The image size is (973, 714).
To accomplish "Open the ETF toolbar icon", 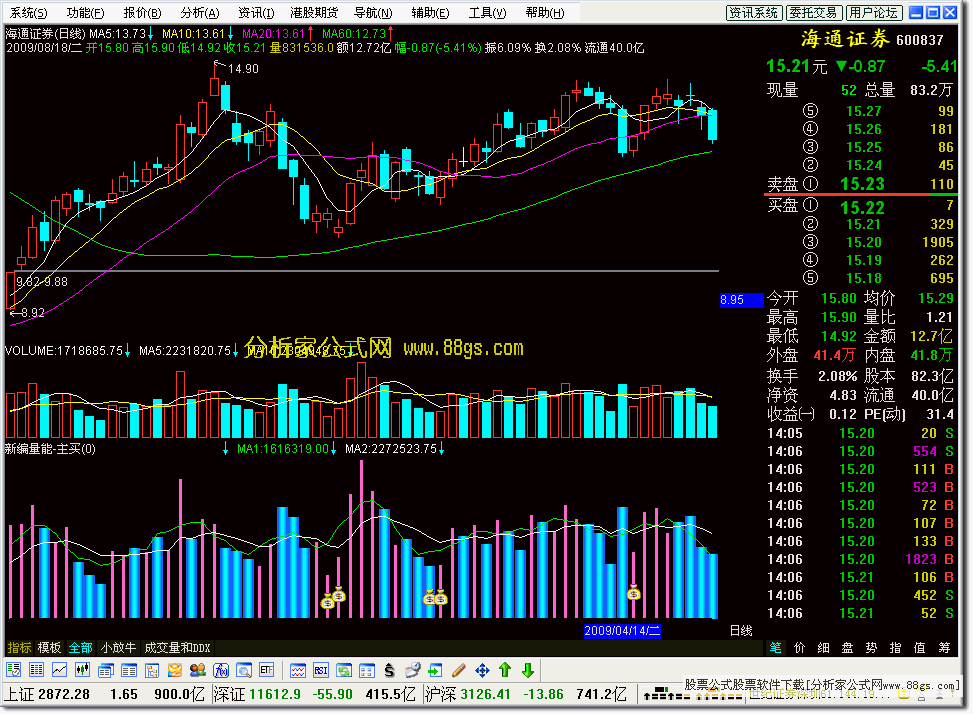I will coord(267,671).
